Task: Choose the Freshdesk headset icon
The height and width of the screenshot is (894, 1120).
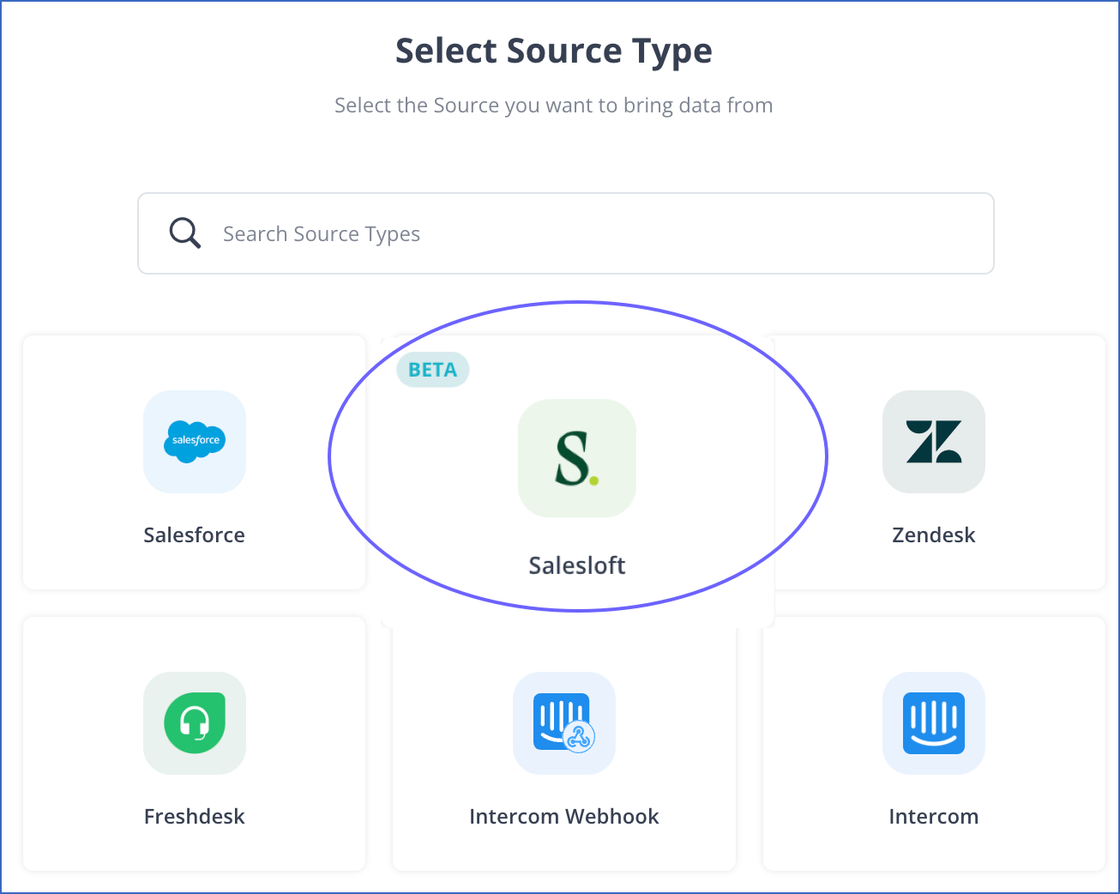Action: click(x=194, y=723)
